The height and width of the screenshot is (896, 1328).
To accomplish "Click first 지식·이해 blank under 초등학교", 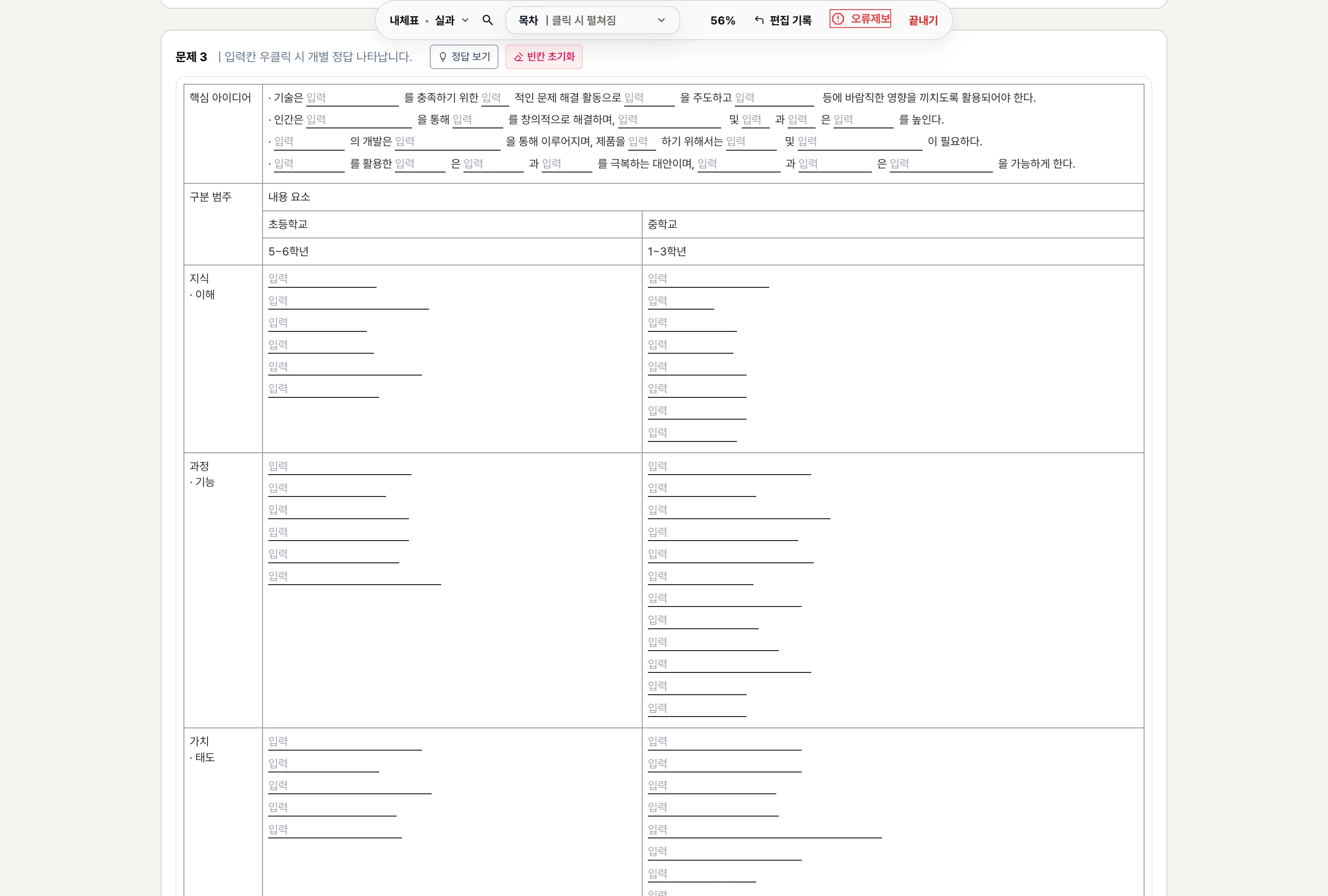I will (x=322, y=279).
